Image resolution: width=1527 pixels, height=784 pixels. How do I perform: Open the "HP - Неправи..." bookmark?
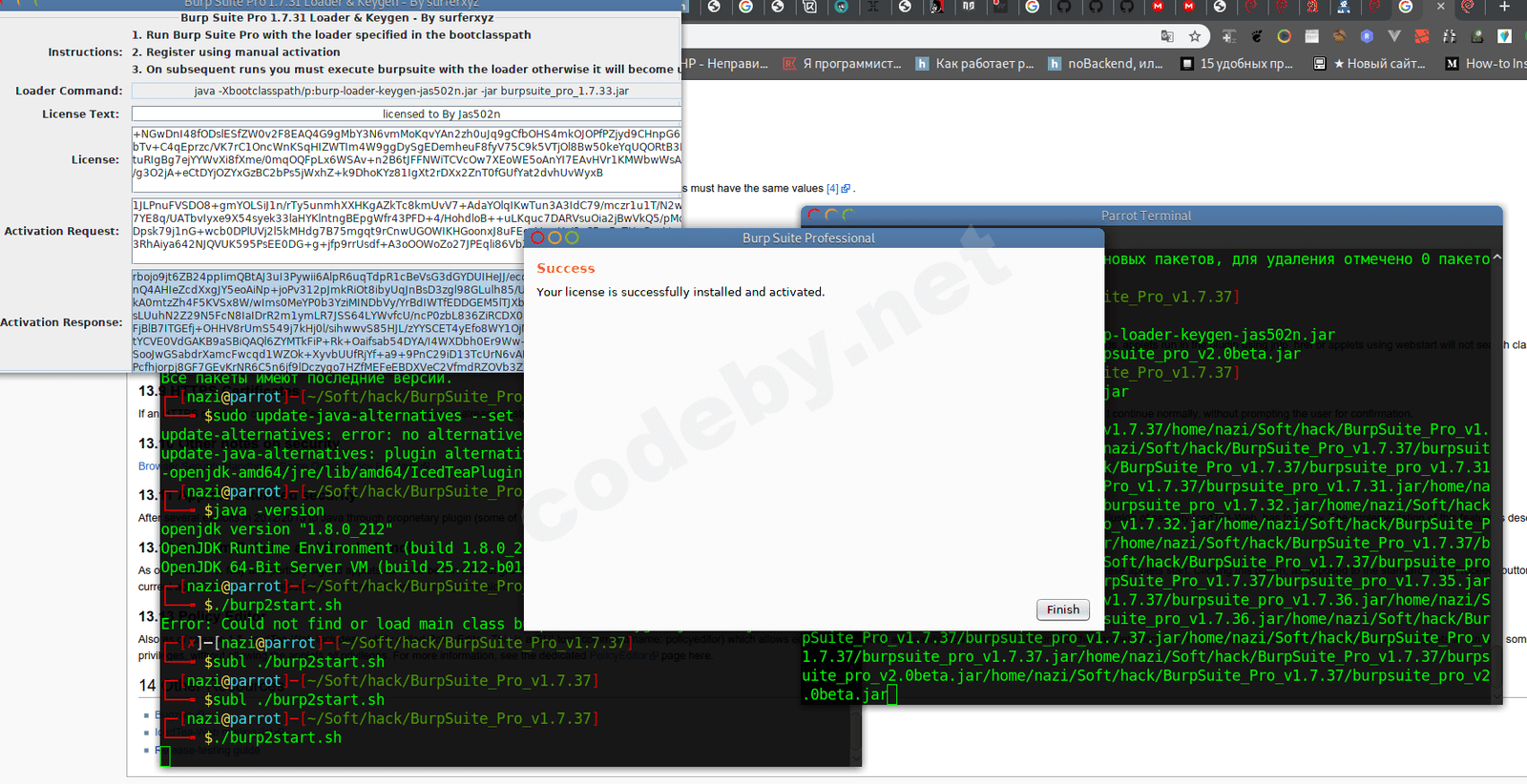[x=724, y=64]
